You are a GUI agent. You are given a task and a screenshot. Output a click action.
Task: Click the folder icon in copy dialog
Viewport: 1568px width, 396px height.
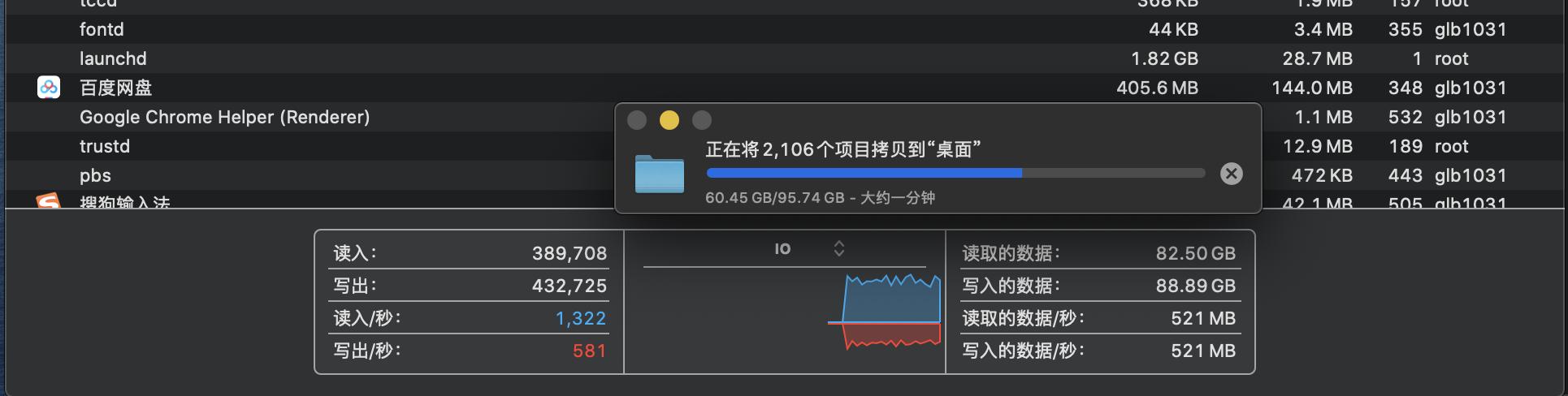pyautogui.click(x=659, y=174)
